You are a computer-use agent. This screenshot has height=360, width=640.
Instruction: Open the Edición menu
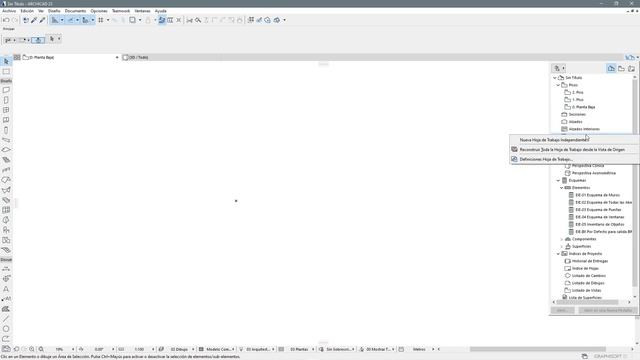(27, 11)
